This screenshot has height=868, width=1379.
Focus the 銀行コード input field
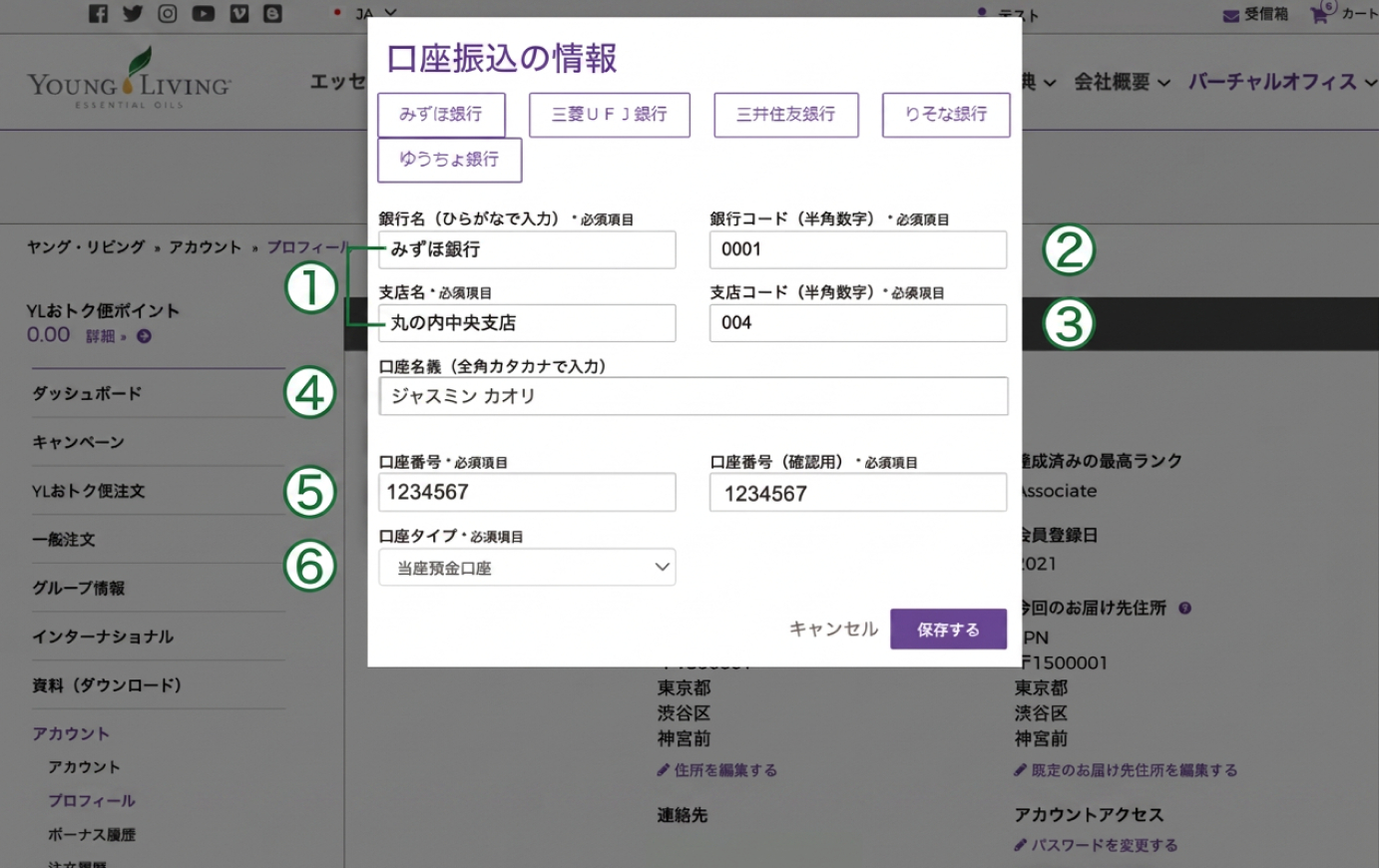[858, 249]
